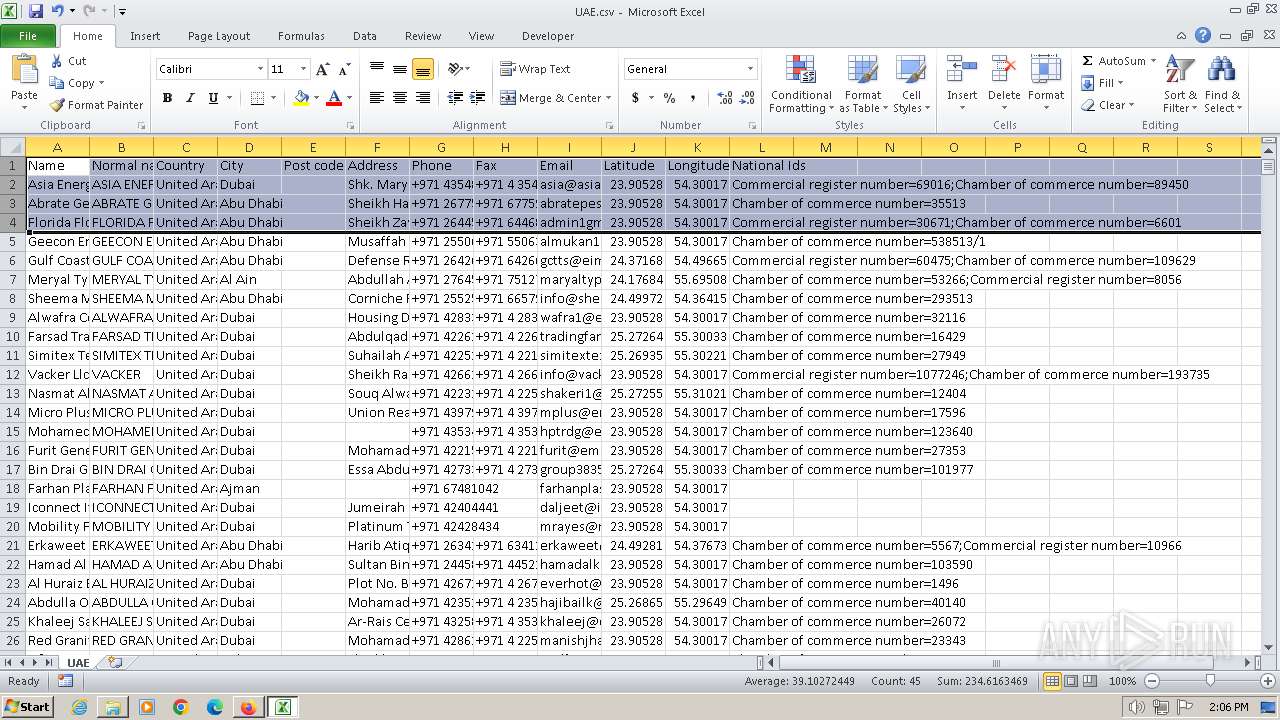Enable Wrap Text
The height and width of the screenshot is (720, 1280).
point(535,69)
